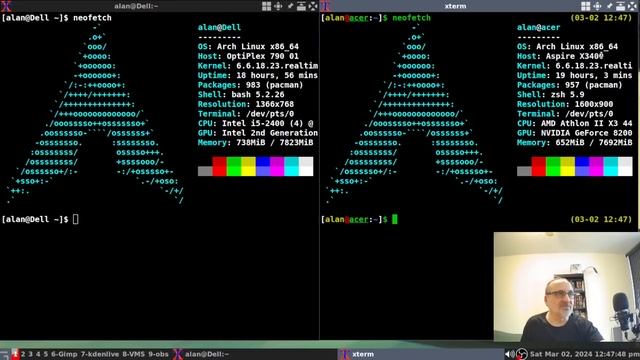Click the 'alan@Dell:~' window title text
Image resolution: width=640 pixels, height=360 pixels.
tap(136, 6)
